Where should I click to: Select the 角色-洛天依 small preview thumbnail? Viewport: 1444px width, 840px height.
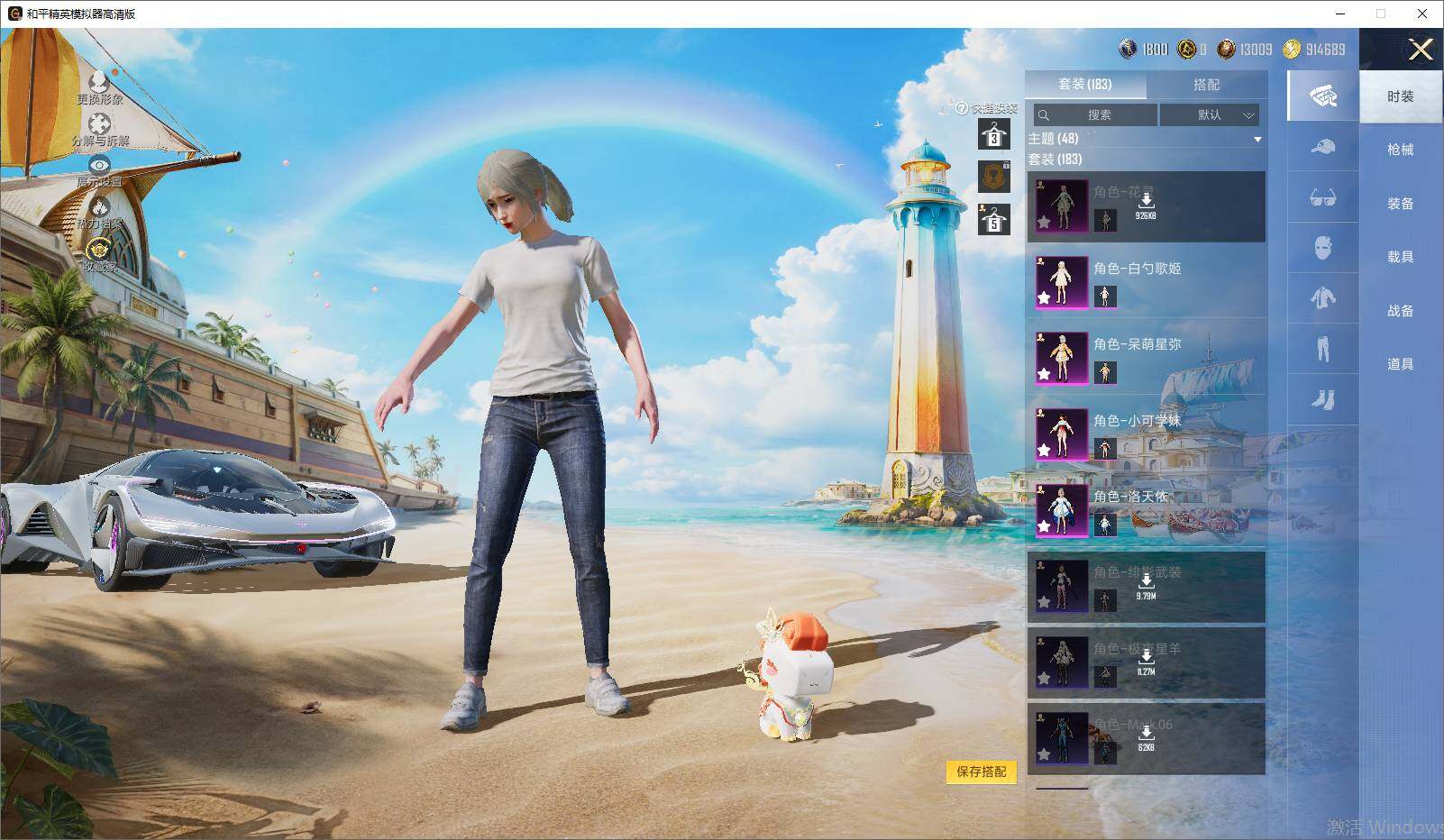coord(1105,524)
